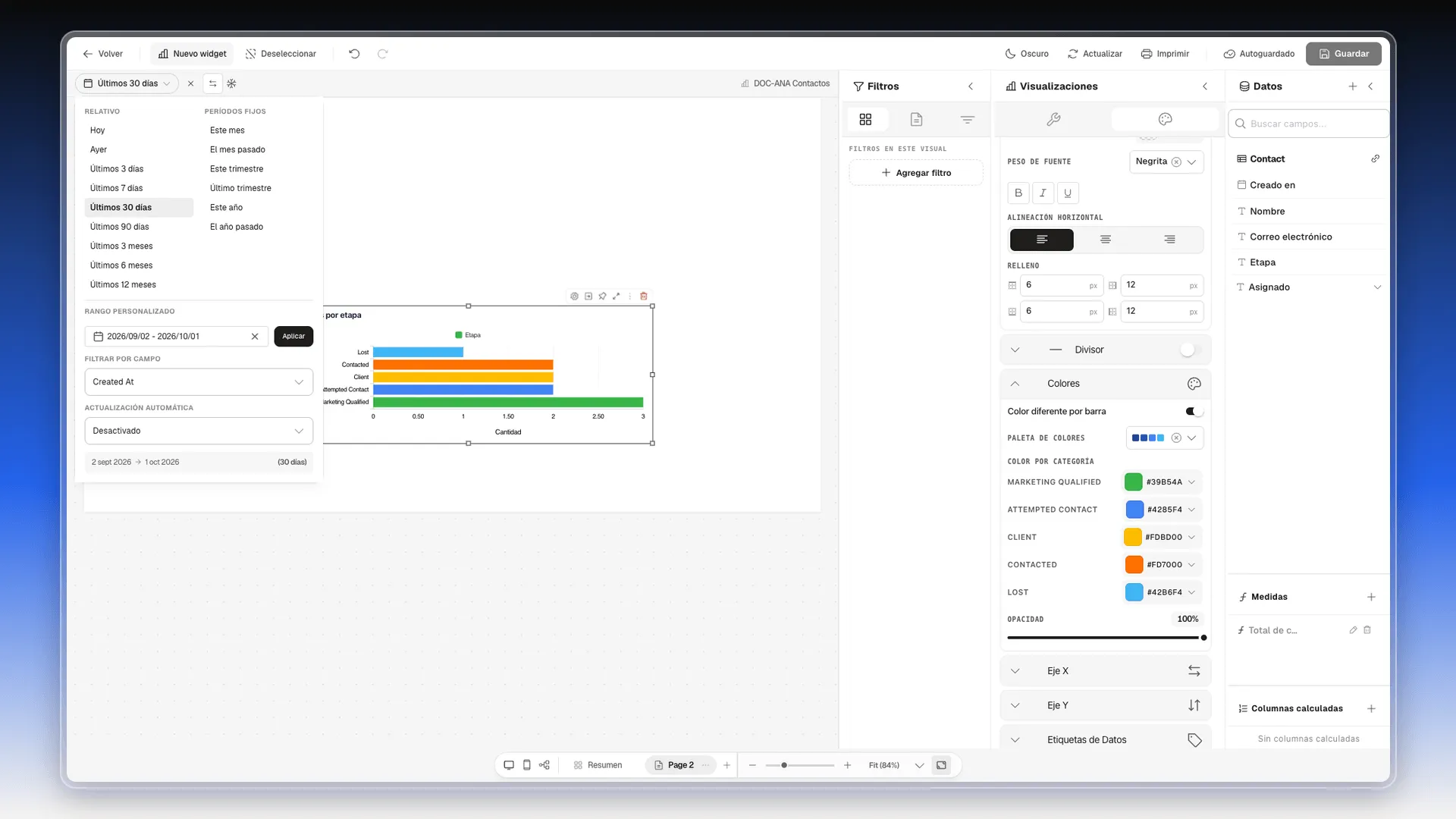The width and height of the screenshot is (1456, 819).
Task: Expand the Eje X section
Action: [x=1106, y=671]
